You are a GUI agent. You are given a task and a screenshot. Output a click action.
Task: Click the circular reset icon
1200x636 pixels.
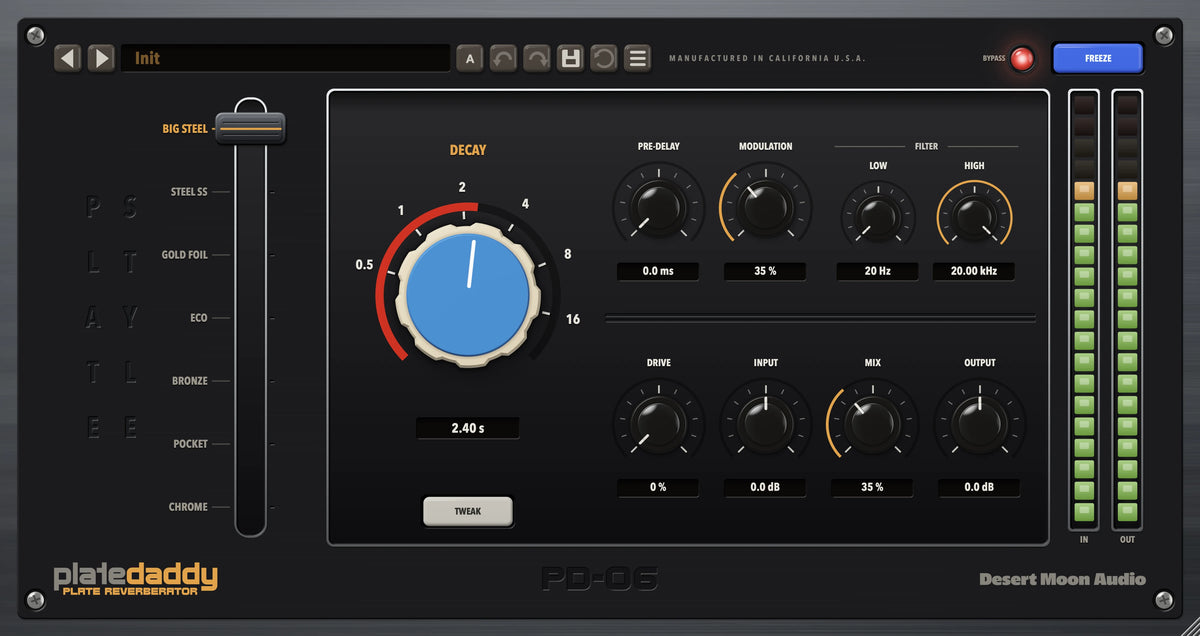click(603, 59)
